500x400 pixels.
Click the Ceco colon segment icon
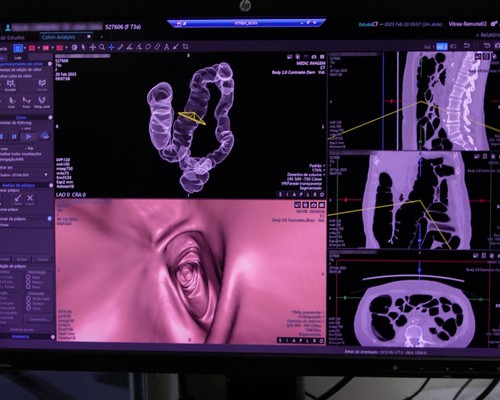coord(12,102)
